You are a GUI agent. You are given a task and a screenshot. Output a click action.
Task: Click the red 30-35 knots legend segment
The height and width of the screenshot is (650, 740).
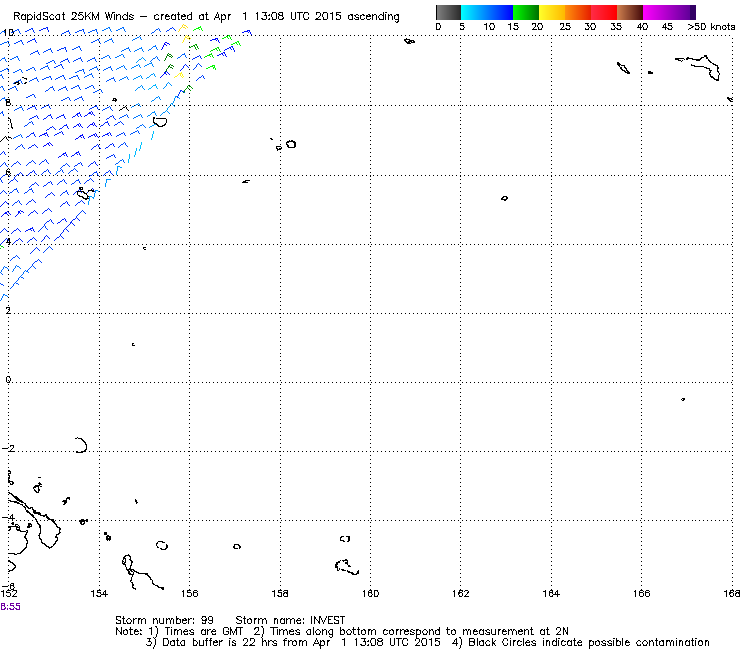(x=604, y=12)
